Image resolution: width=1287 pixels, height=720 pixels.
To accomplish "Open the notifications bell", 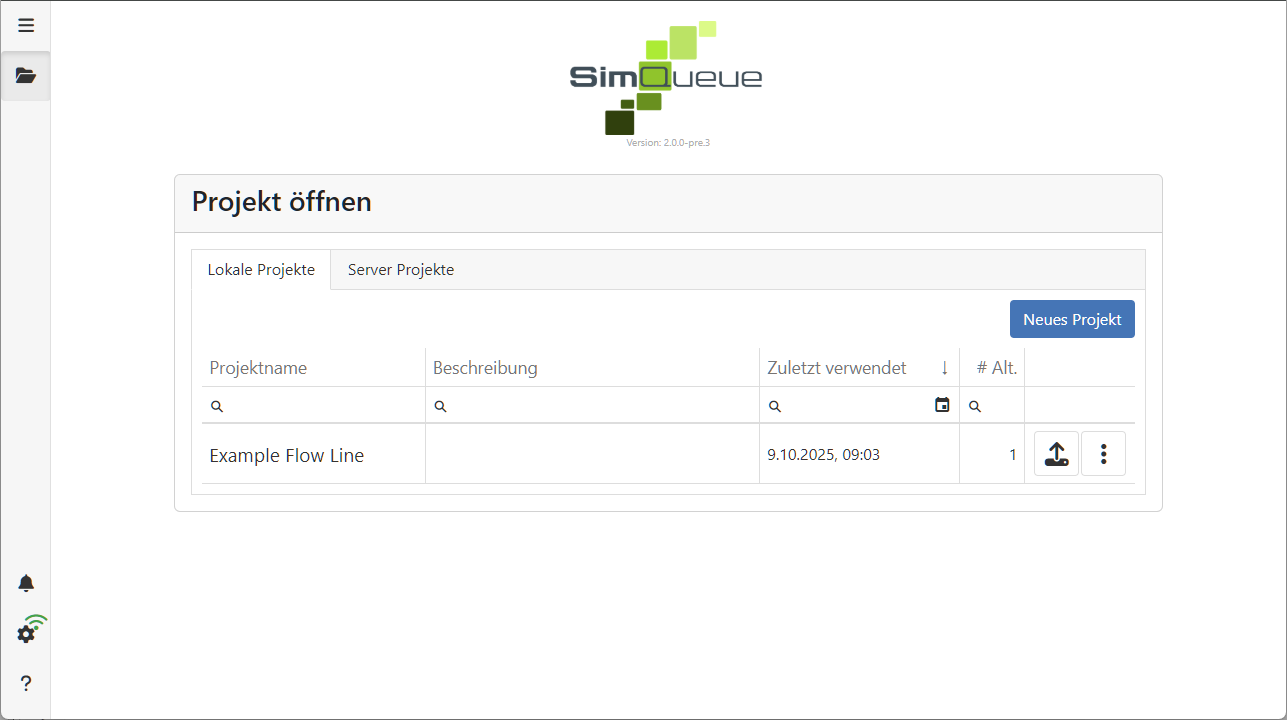I will tap(26, 583).
